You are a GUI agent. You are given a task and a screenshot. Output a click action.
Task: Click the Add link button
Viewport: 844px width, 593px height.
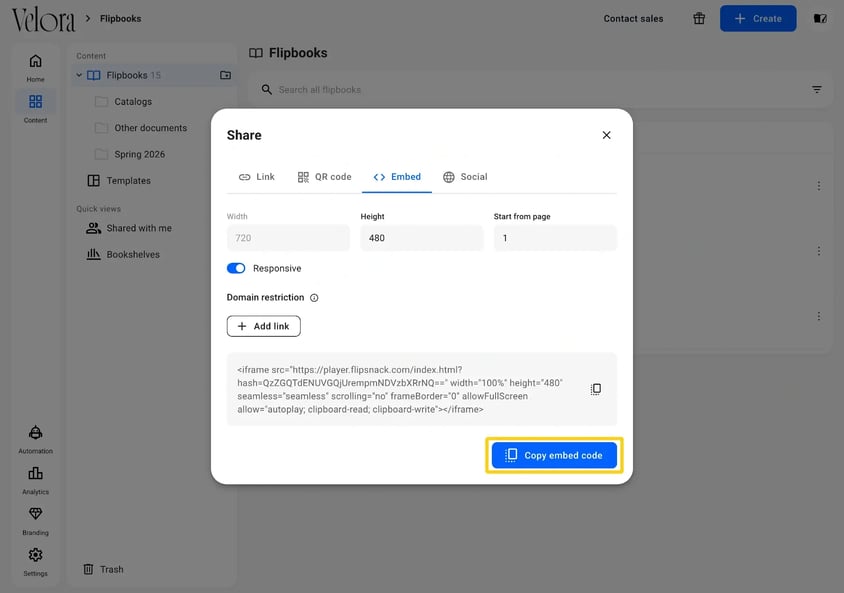[x=264, y=326]
